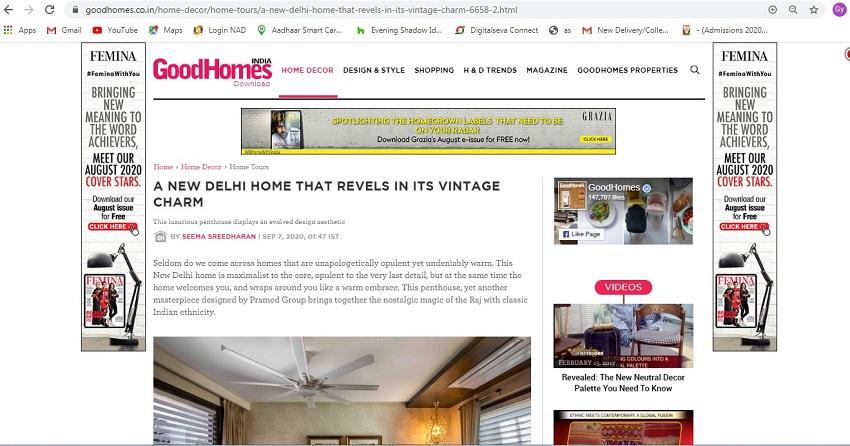This screenshot has height=446, width=850.
Task: Reload the page with refresh icon
Action: pyautogui.click(x=49, y=10)
